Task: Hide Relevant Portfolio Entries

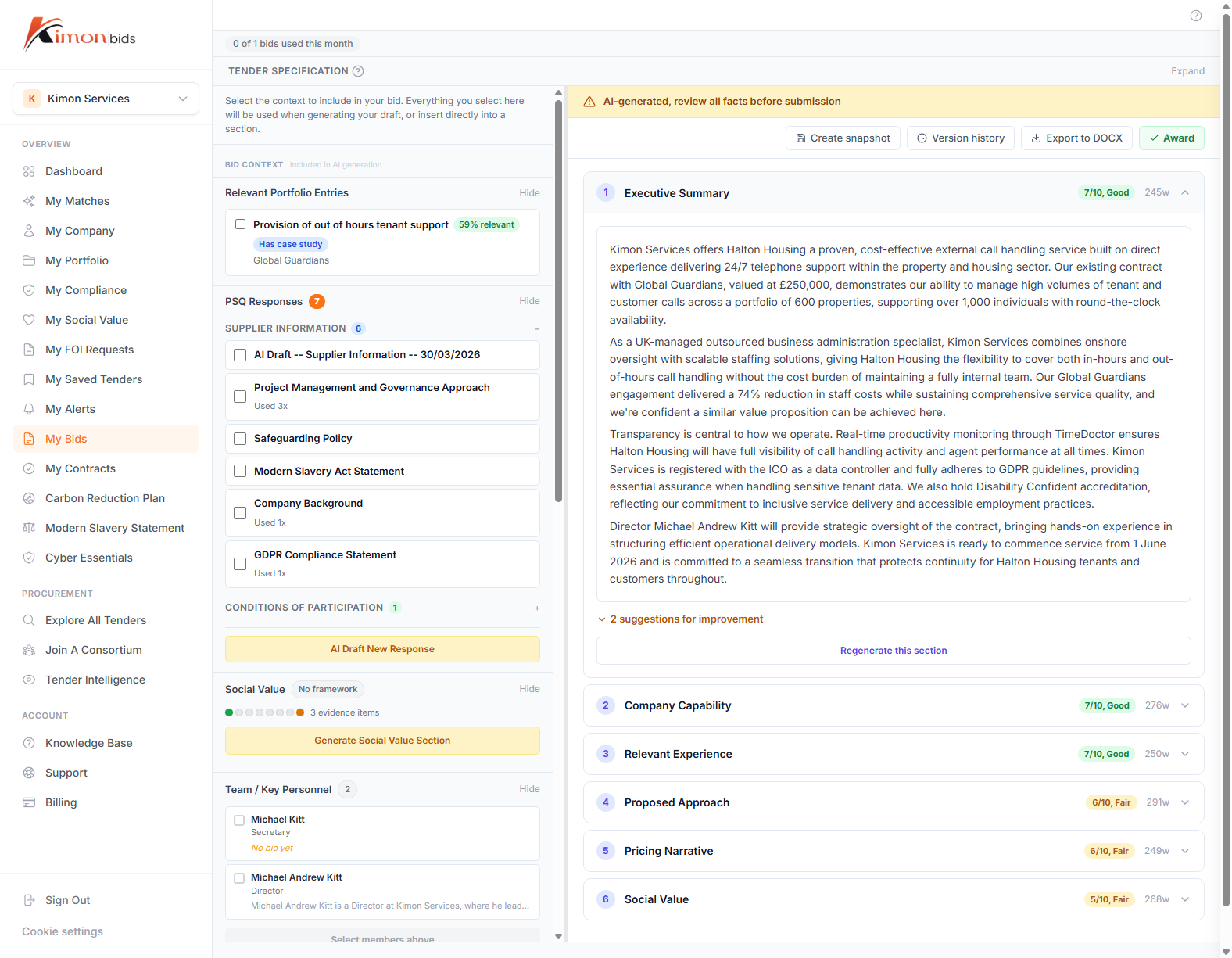Action: tap(529, 193)
